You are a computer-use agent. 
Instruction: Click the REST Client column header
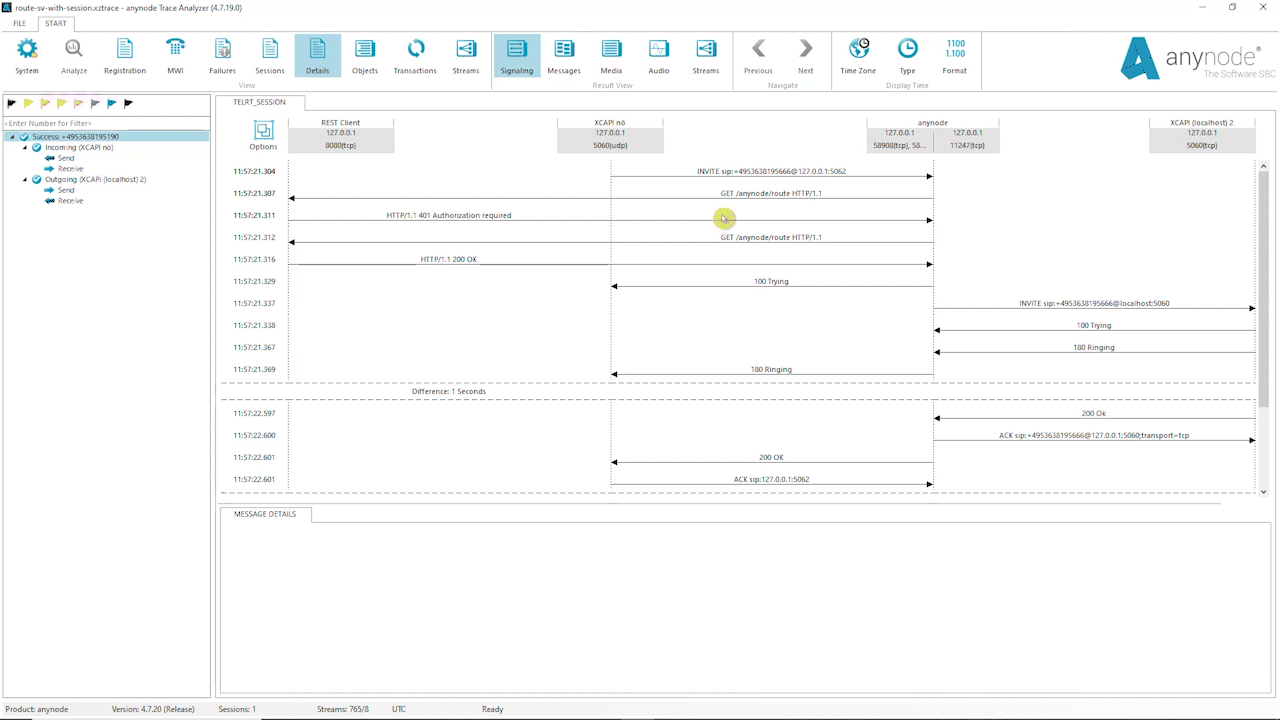341,135
